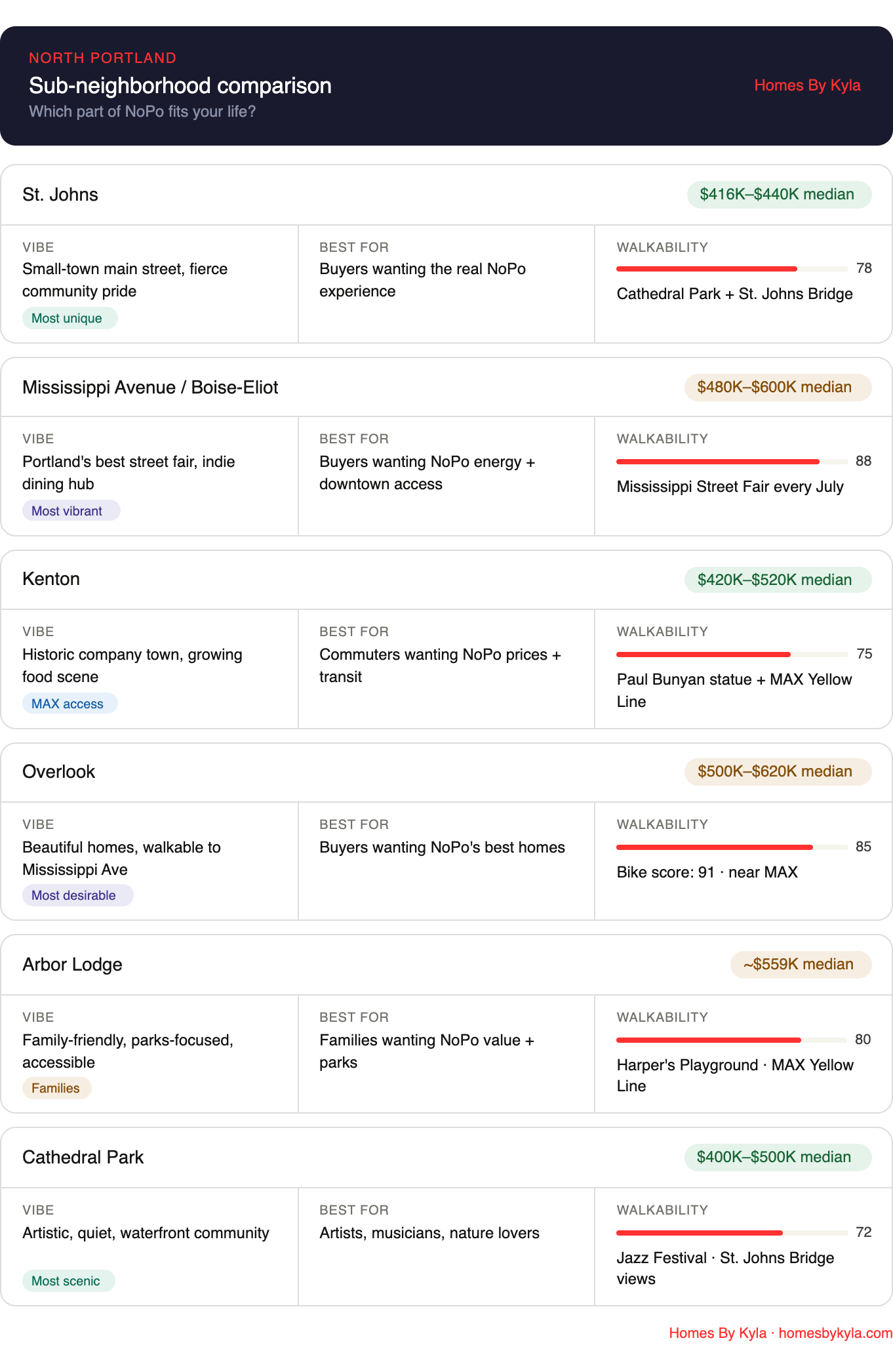Click the Most scenic tag
Viewport: 893px width, 1372px height.
(x=69, y=1281)
